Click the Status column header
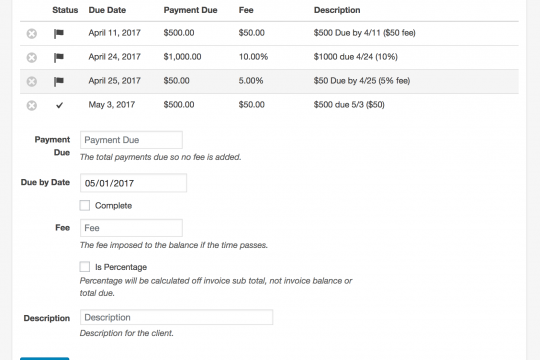The height and width of the screenshot is (360, 540). tap(65, 10)
